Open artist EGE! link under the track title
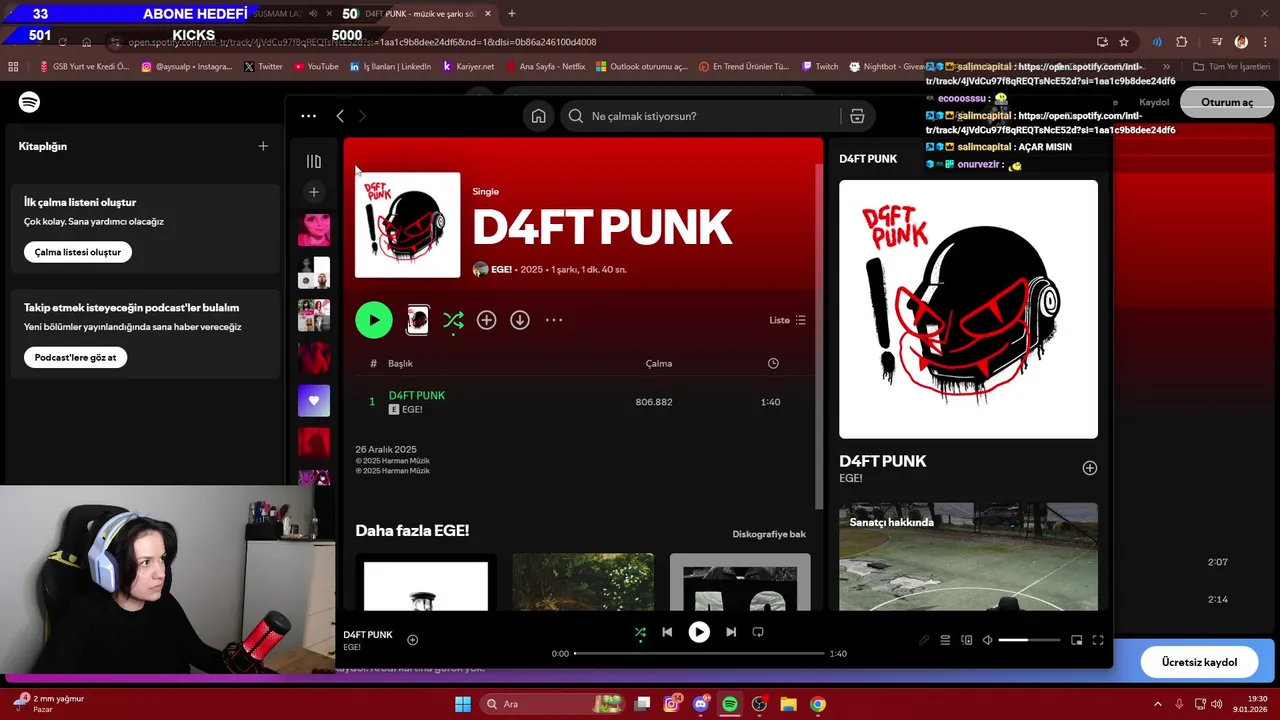The width and height of the screenshot is (1280, 720). click(x=412, y=410)
